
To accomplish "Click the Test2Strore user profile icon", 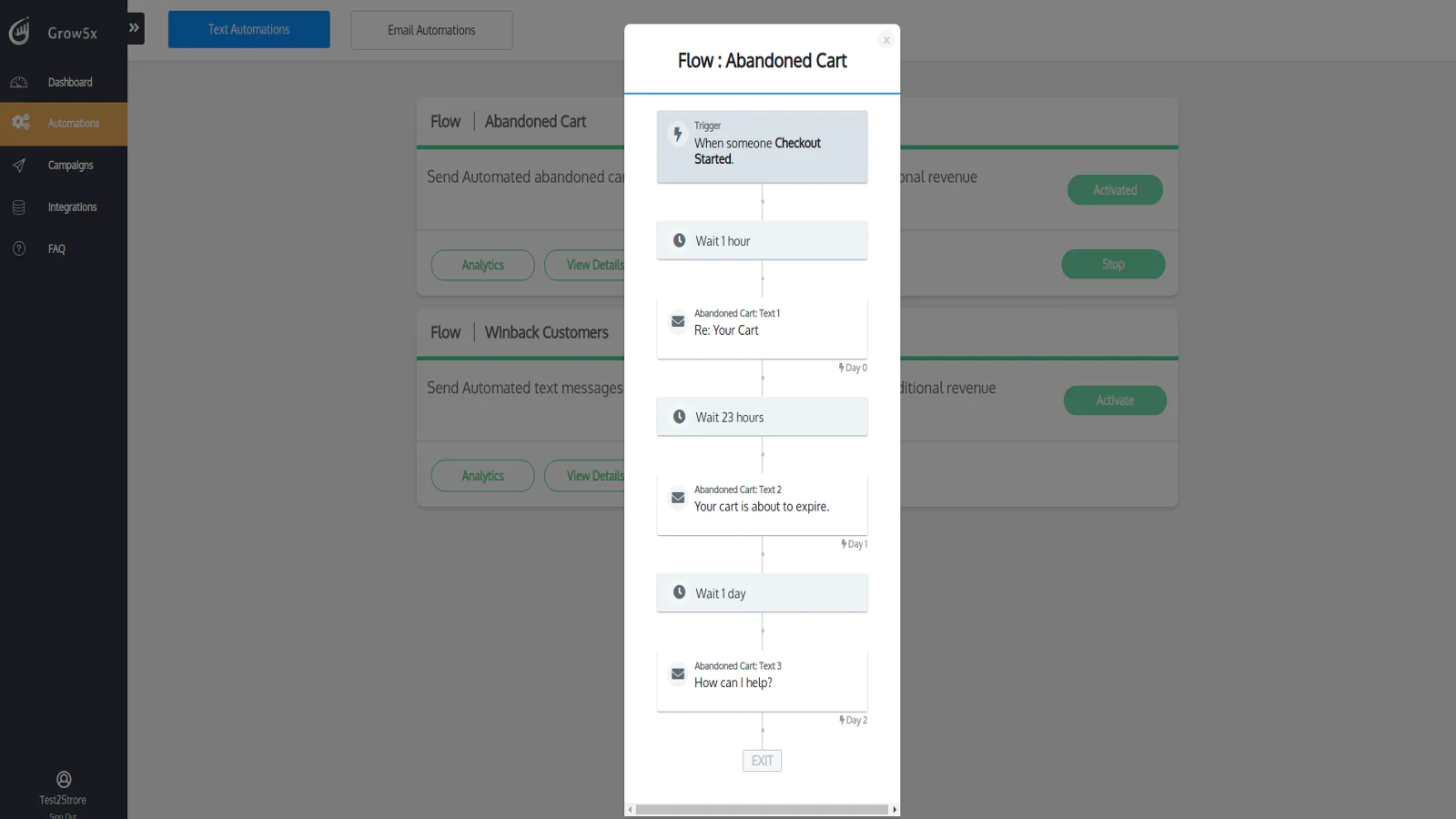I will (x=64, y=779).
